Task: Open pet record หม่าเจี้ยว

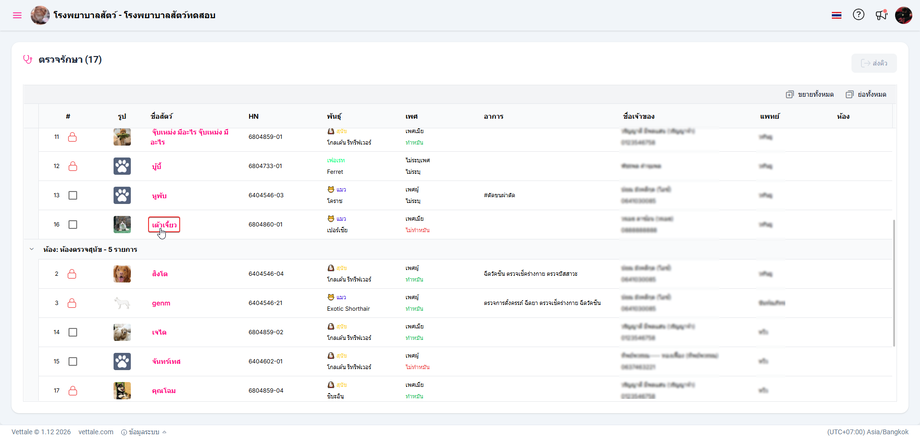Action: tap(164, 225)
